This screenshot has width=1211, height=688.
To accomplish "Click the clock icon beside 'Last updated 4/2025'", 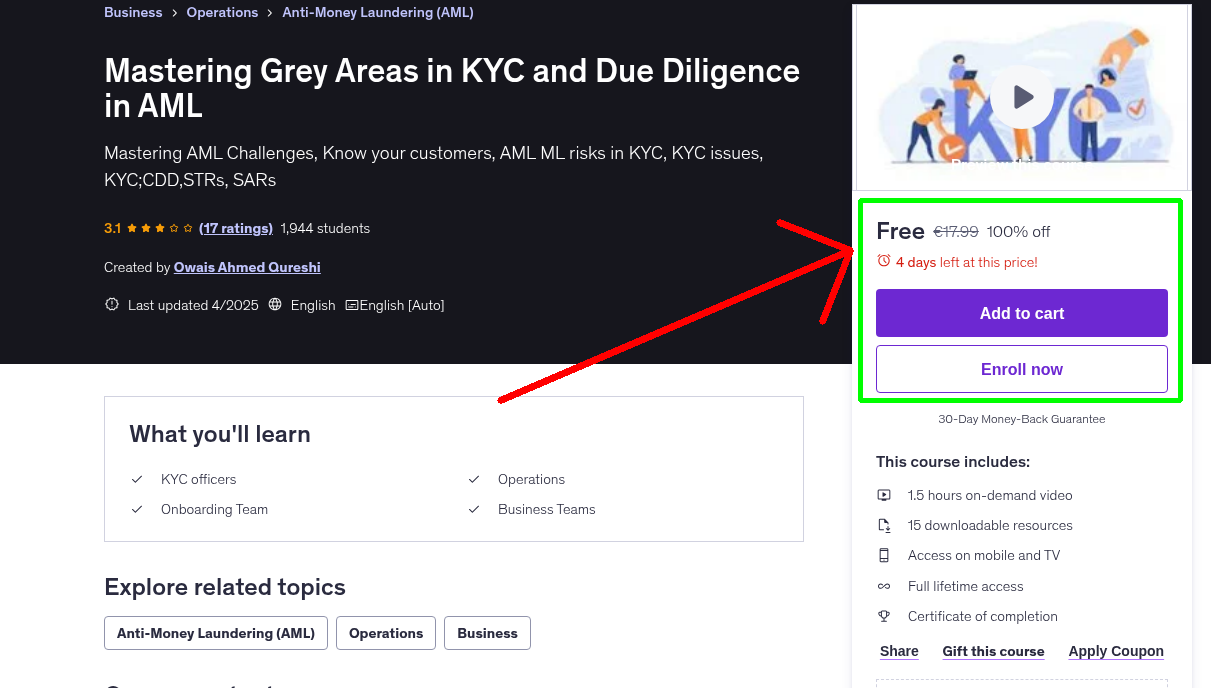I will tap(111, 304).
